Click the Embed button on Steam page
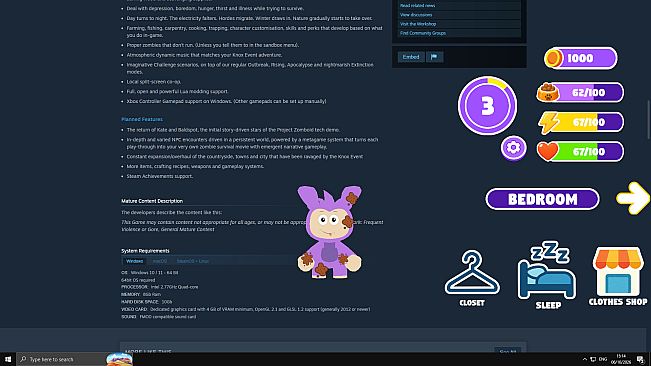Viewport: 651px width, 366px height. [x=411, y=57]
